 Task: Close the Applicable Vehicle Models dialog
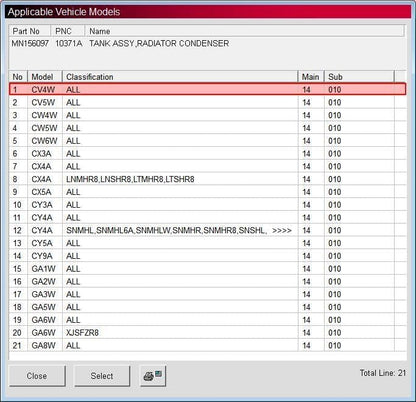(x=37, y=376)
